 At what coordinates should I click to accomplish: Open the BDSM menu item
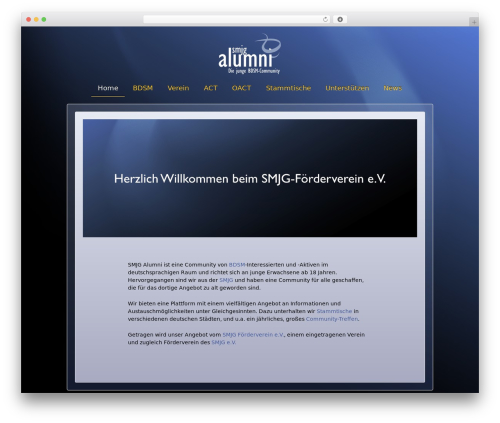[x=143, y=88]
